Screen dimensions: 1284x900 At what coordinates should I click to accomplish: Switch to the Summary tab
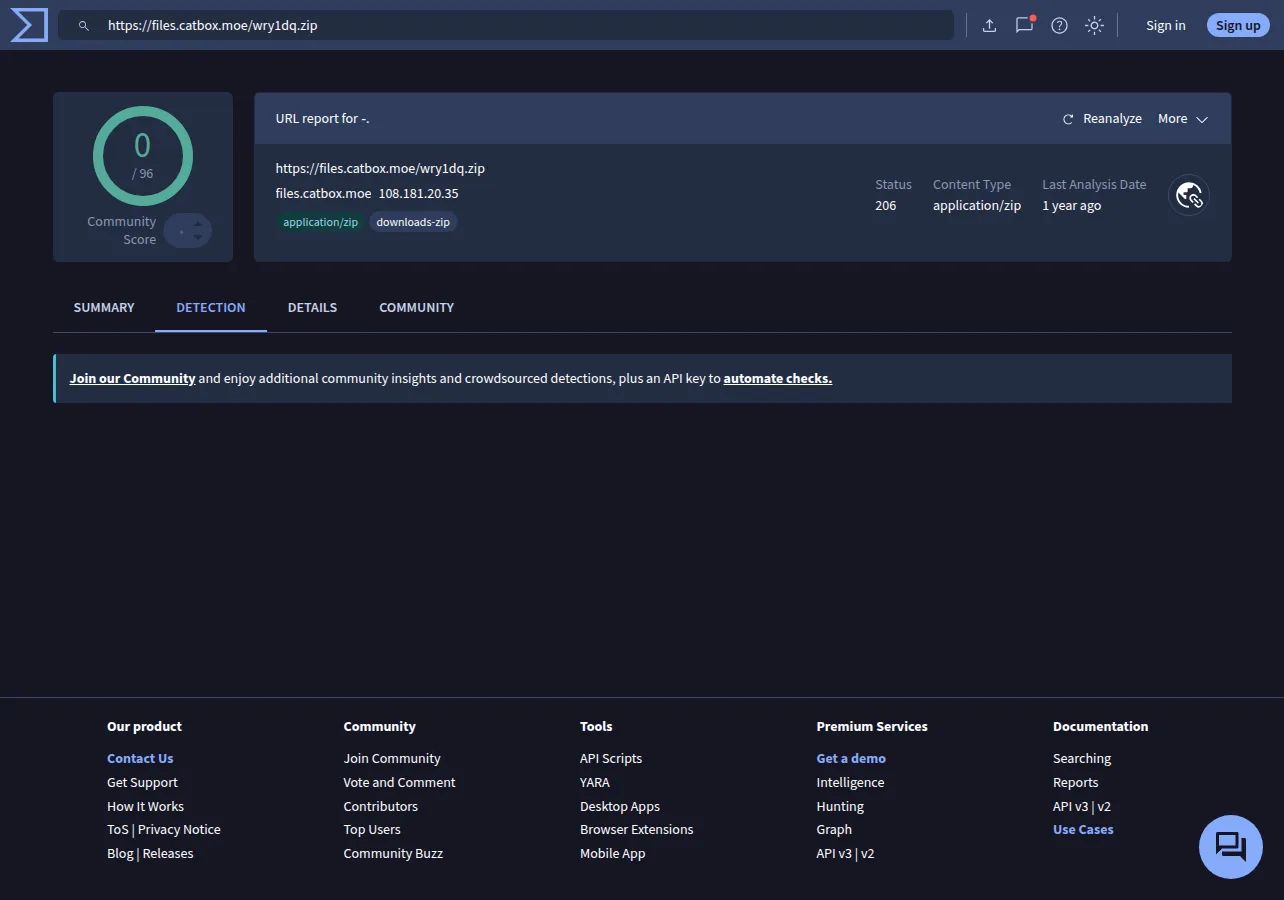(x=104, y=308)
